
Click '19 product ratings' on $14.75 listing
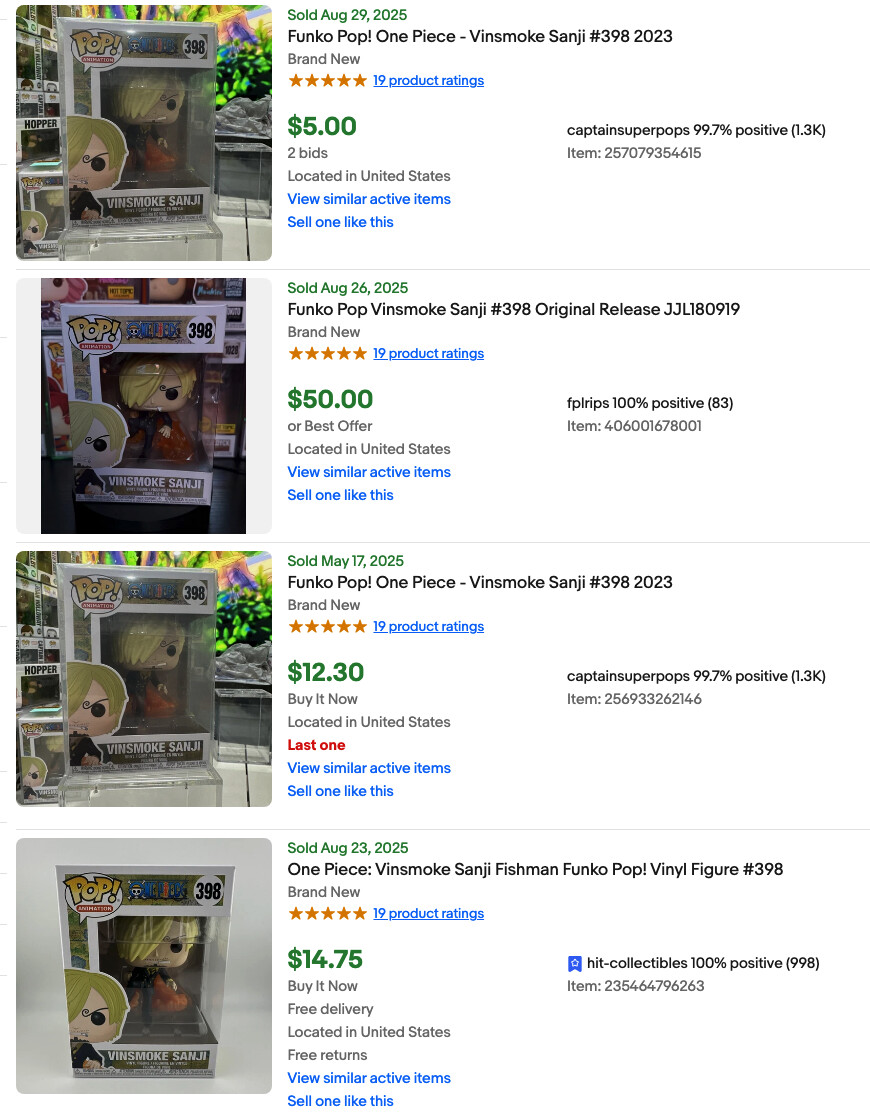pyautogui.click(x=428, y=914)
